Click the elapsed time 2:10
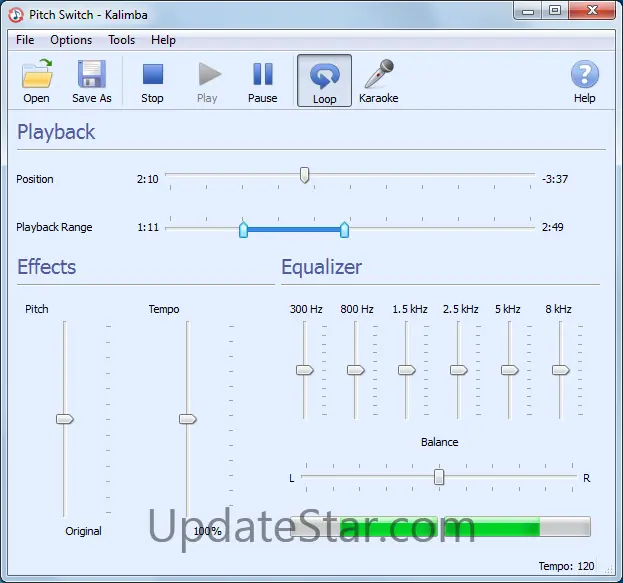Viewport: 623px width, 583px height. pyautogui.click(x=147, y=179)
